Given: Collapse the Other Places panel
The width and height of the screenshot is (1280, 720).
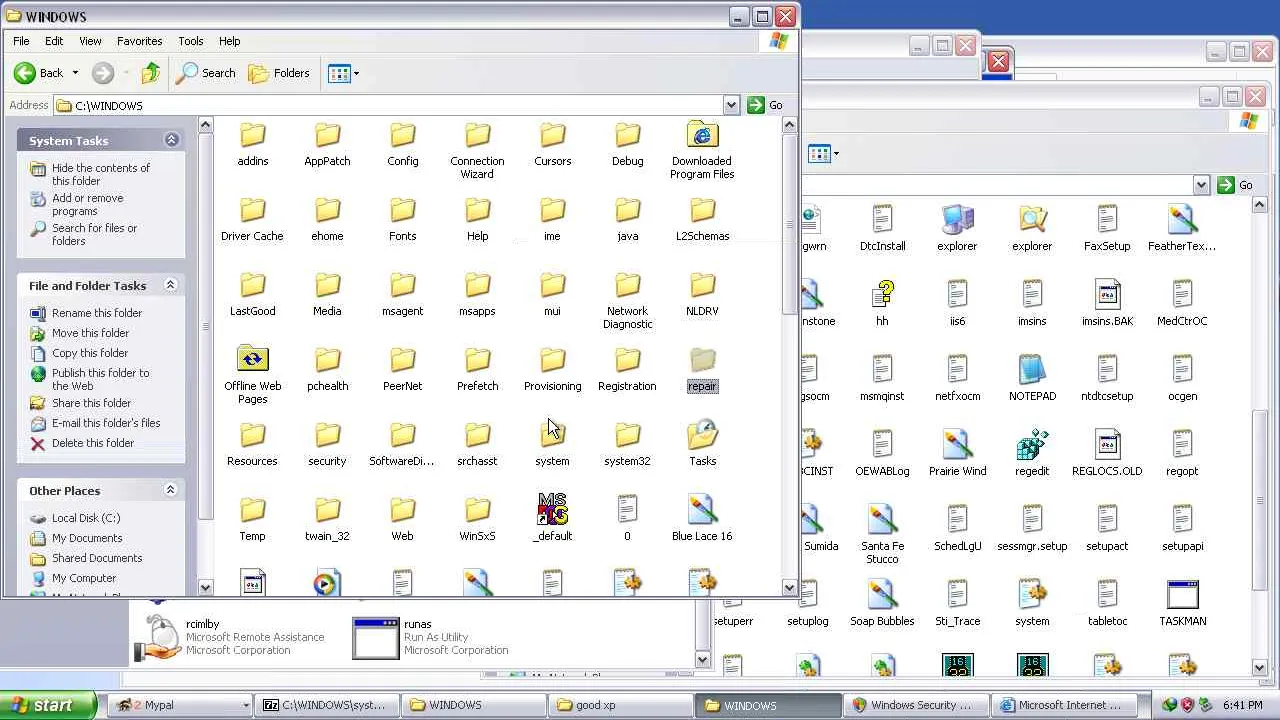Looking at the screenshot, I should (x=170, y=490).
